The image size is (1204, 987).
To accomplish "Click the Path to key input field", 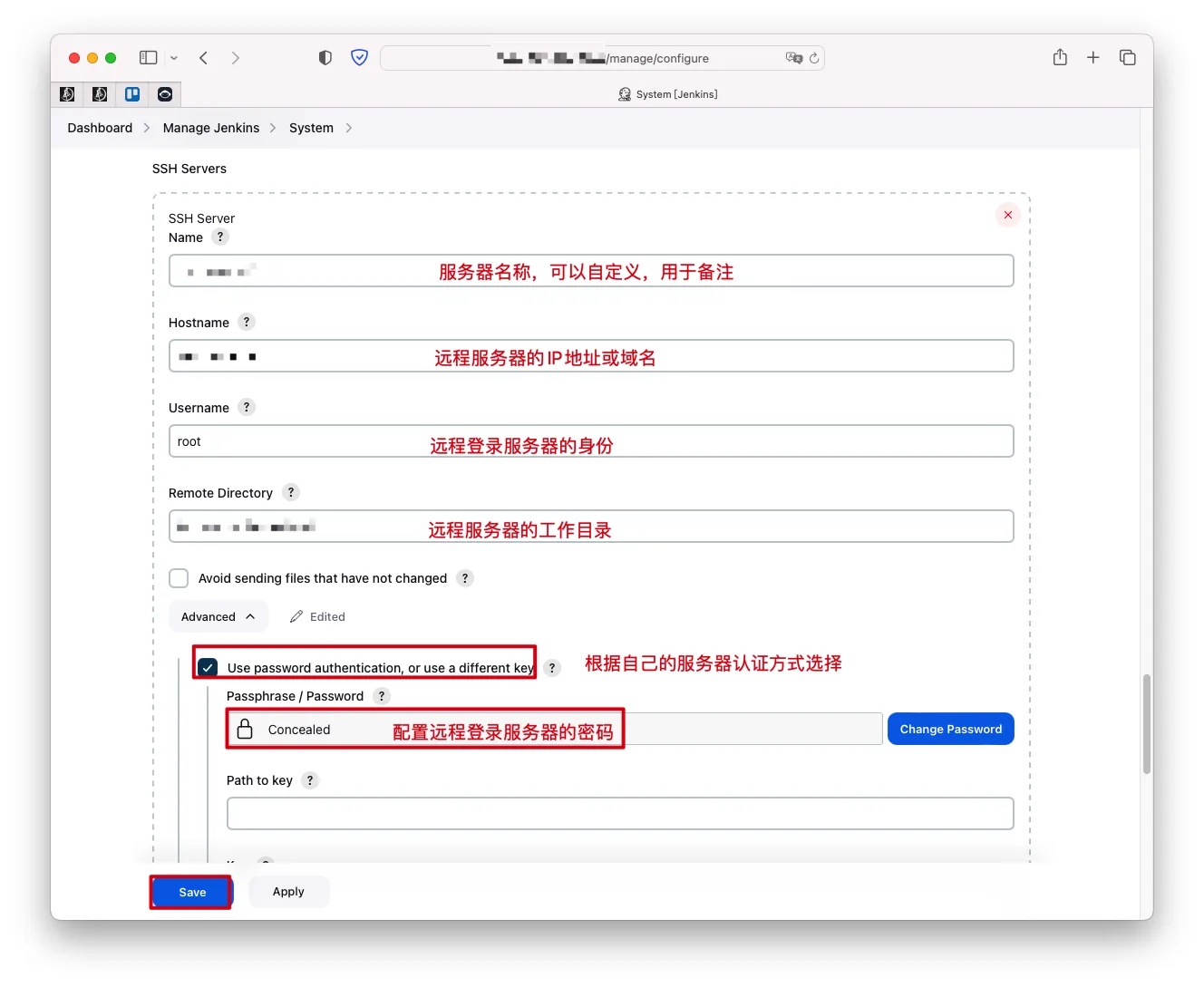I will pyautogui.click(x=620, y=814).
